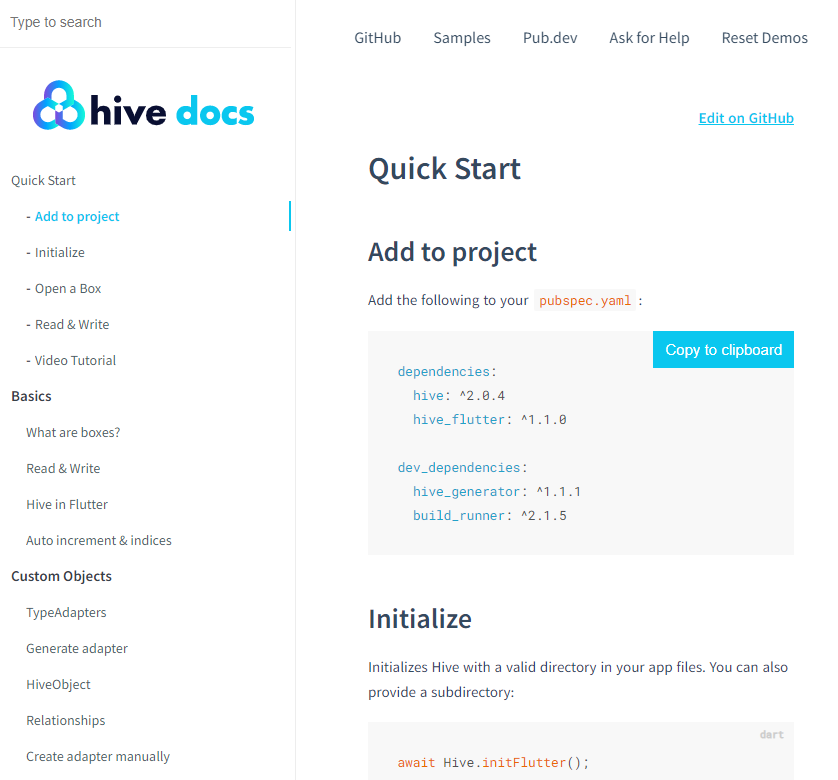Click the Quick Start main heading
Viewport: 838px width, 780px height.
click(x=444, y=169)
